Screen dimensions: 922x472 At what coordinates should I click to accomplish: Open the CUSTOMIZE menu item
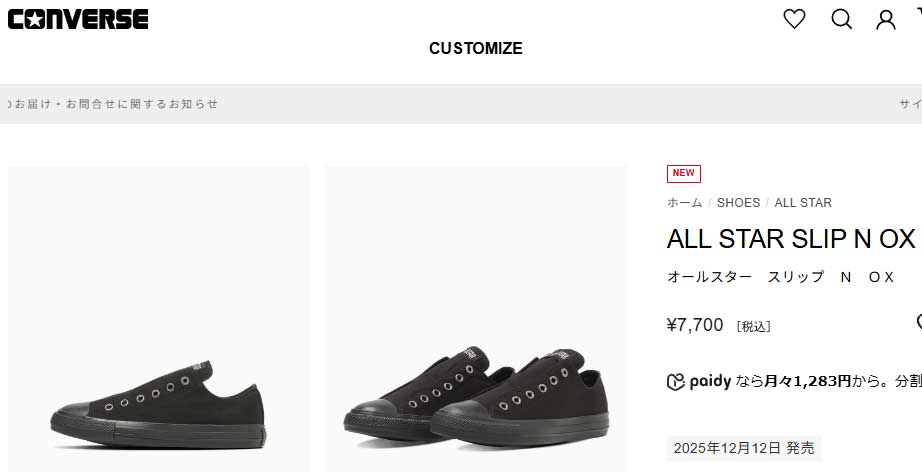coord(475,48)
